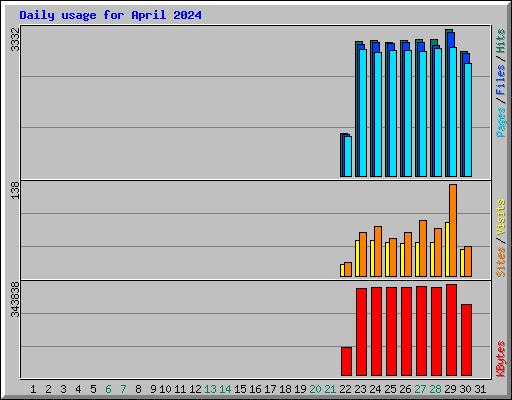Click the orange Sites bar for day 24
This screenshot has height=400, width=512.
(x=378, y=251)
